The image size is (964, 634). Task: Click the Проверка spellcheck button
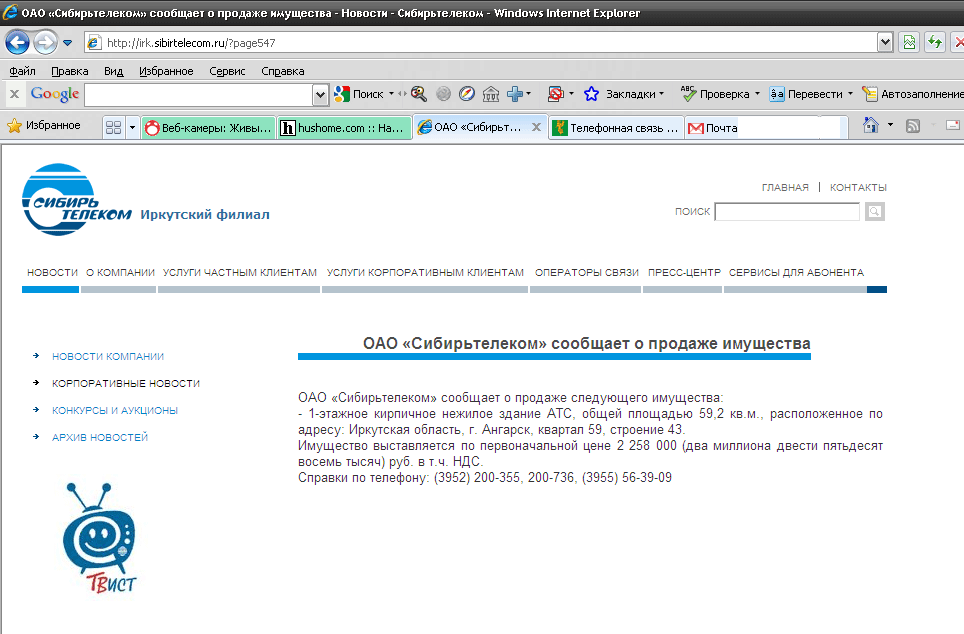[715, 94]
